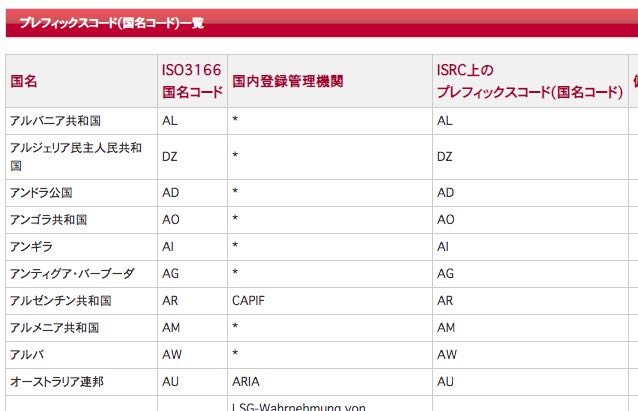Click the asterisk in アンドラ公国 row

pos(235,191)
